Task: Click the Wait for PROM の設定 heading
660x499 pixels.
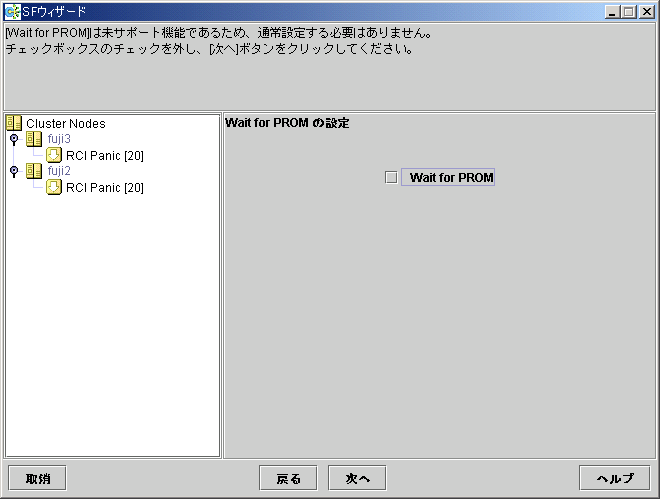Action: pos(287,123)
